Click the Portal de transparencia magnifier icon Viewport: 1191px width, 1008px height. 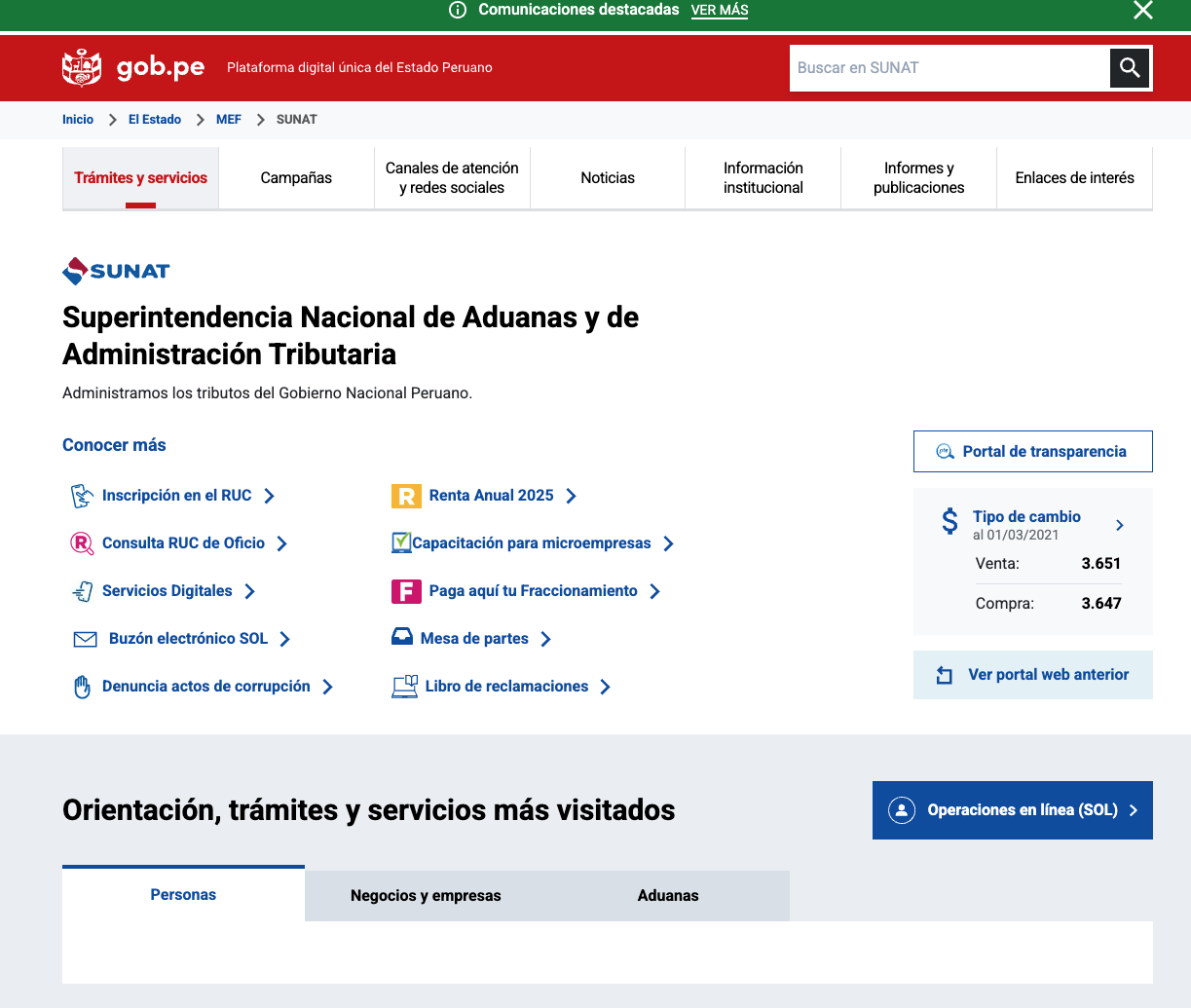[x=945, y=451]
